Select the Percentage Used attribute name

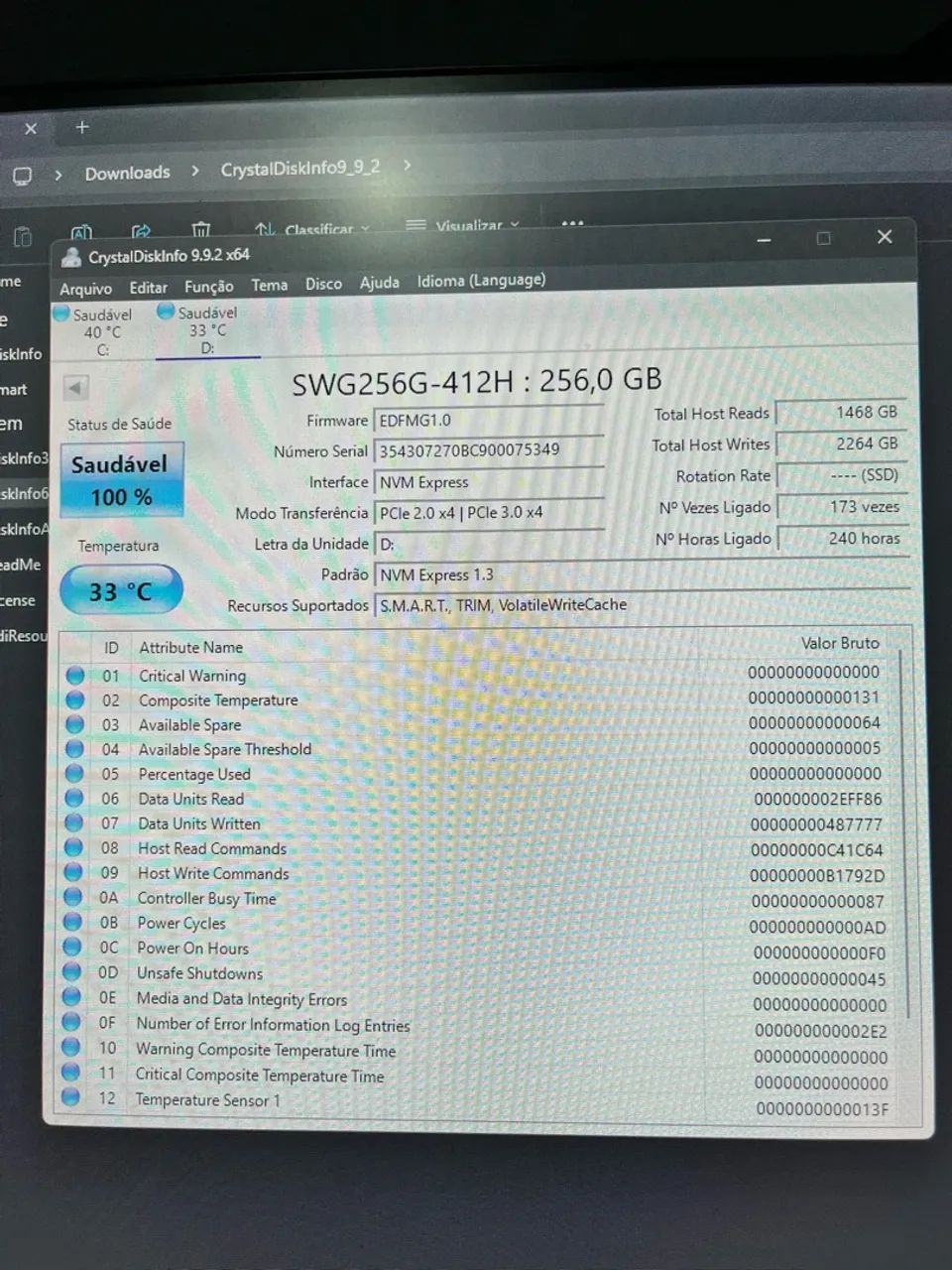pos(194,775)
